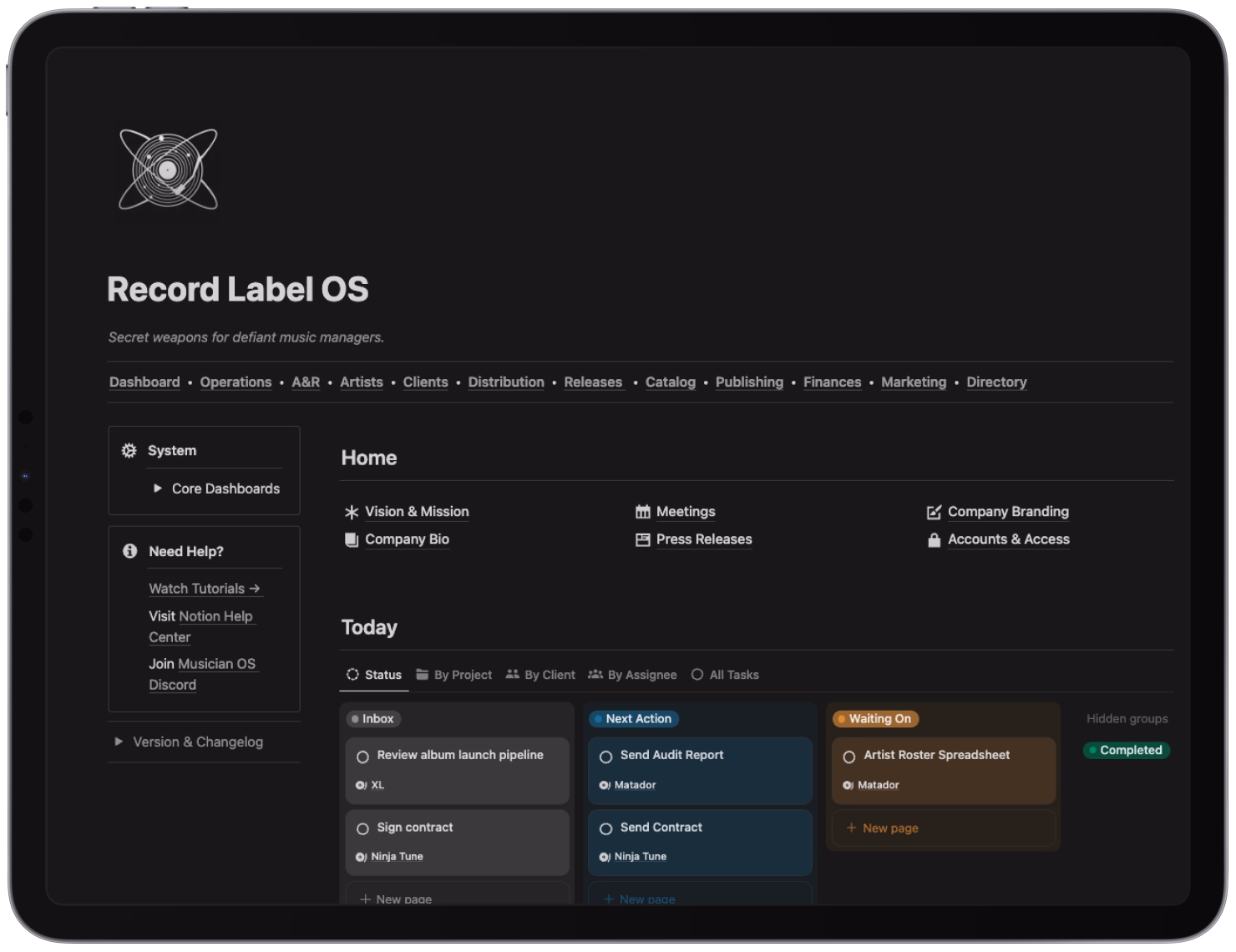The width and height of the screenshot is (1236, 952).
Task: Open the Artists page link
Action: coord(362,382)
